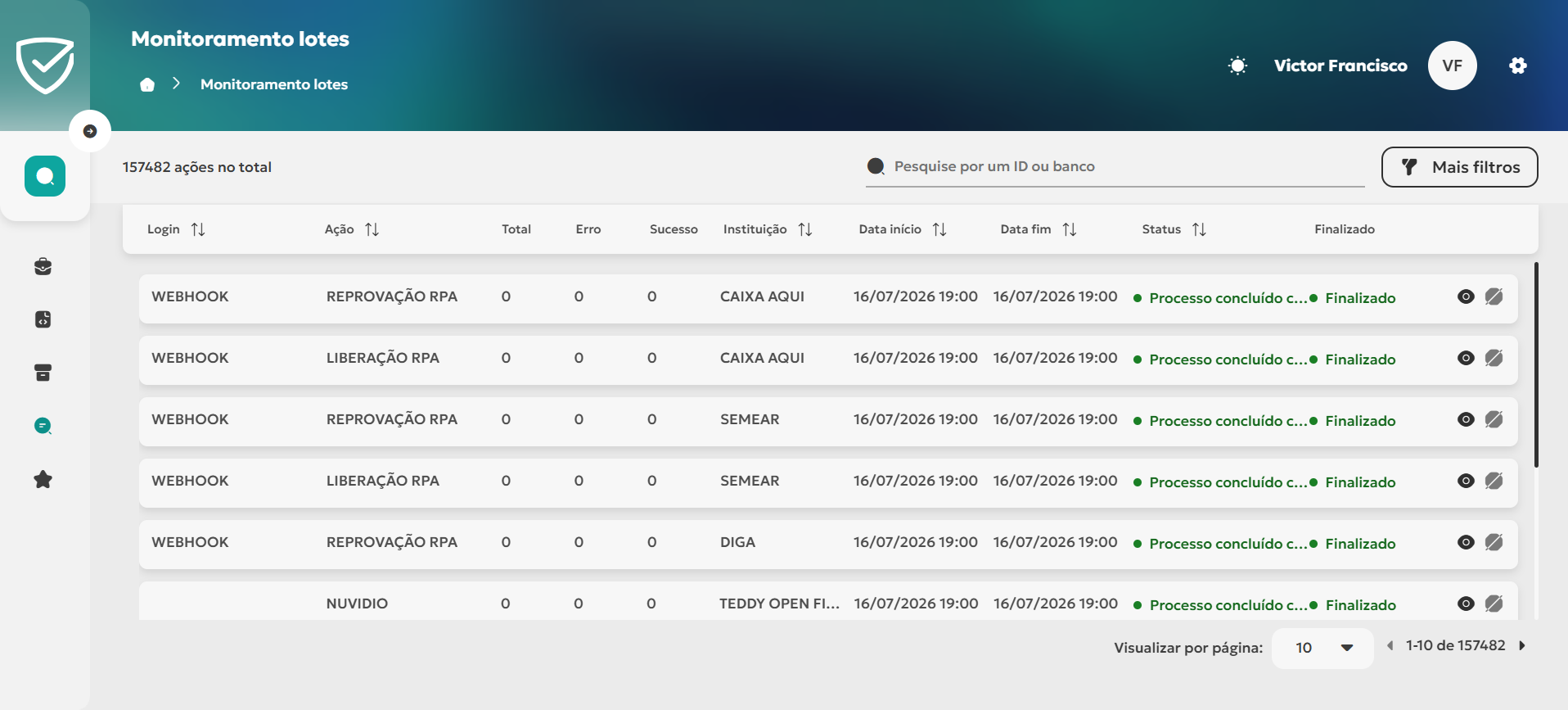
Task: Sort the table by Data fim
Action: [1070, 229]
